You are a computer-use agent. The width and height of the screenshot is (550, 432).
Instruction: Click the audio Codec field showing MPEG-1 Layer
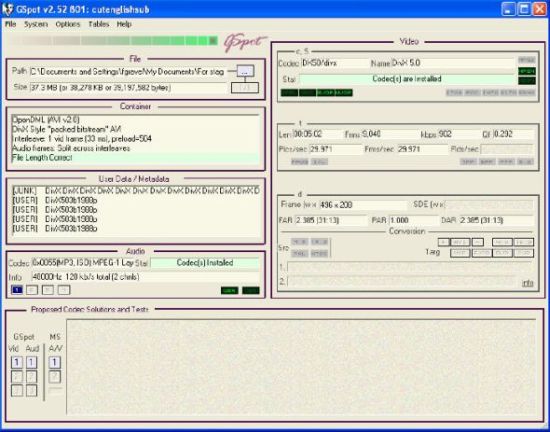coord(82,263)
